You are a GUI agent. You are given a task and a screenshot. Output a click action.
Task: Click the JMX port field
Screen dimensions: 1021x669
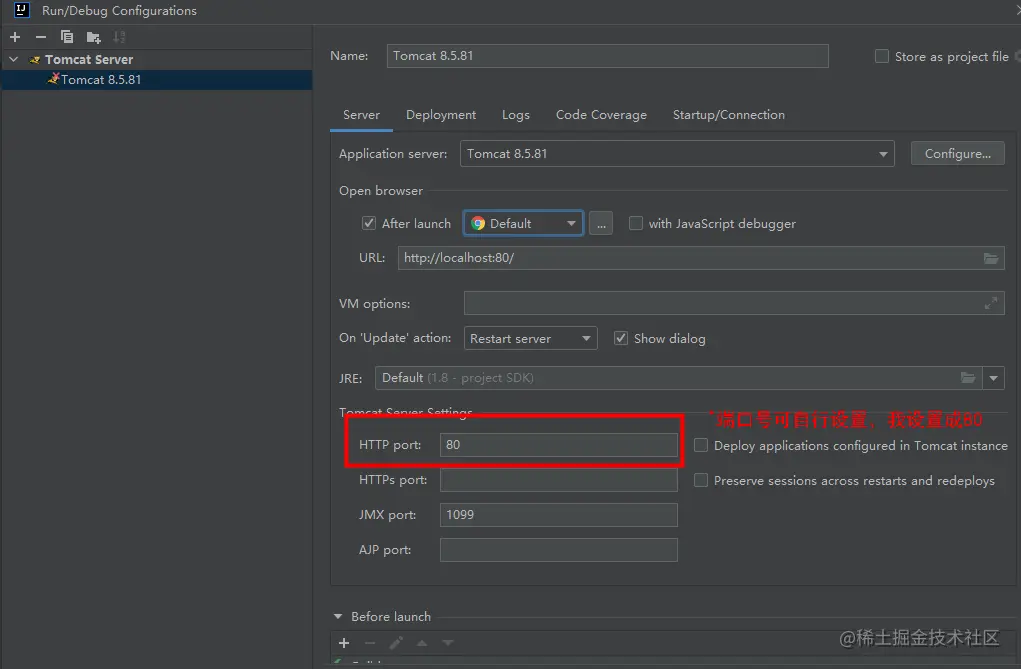click(559, 515)
